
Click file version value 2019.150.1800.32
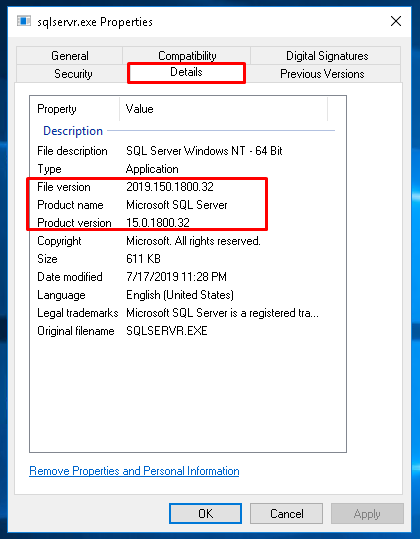pyautogui.click(x=170, y=187)
